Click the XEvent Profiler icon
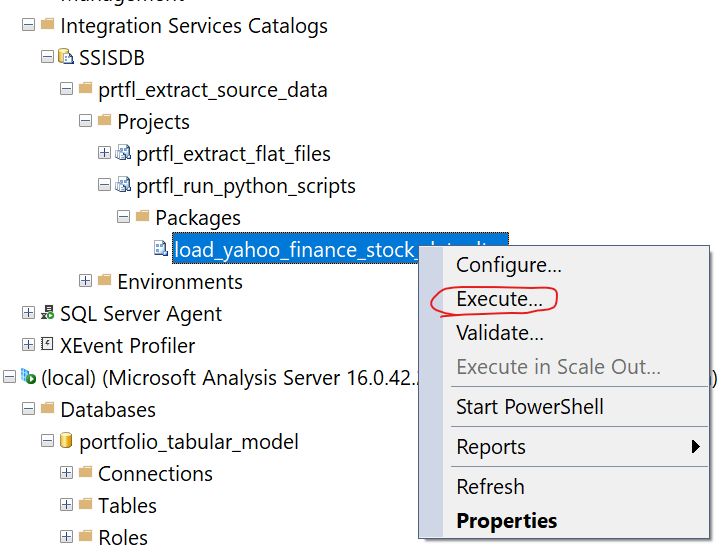The height and width of the screenshot is (554, 724). [47, 346]
